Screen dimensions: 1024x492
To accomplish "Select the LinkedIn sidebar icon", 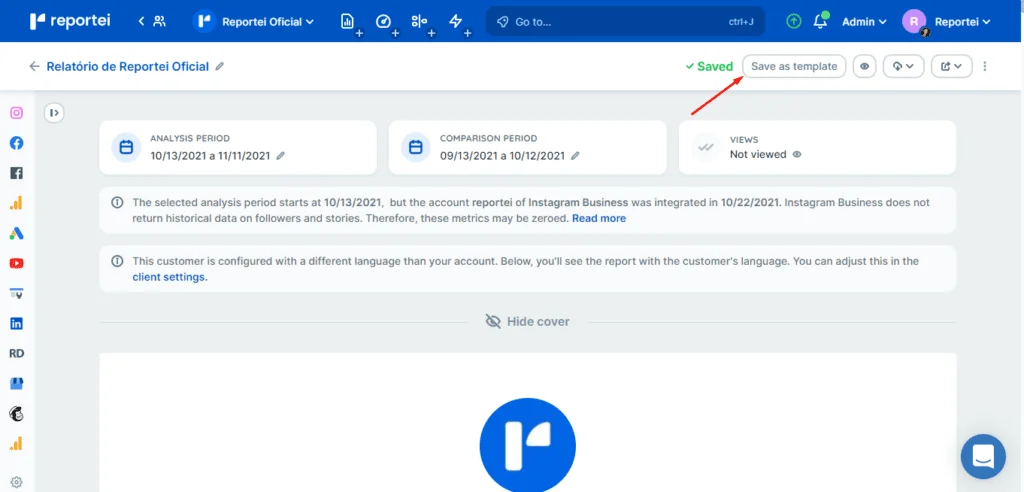I will click(x=16, y=323).
